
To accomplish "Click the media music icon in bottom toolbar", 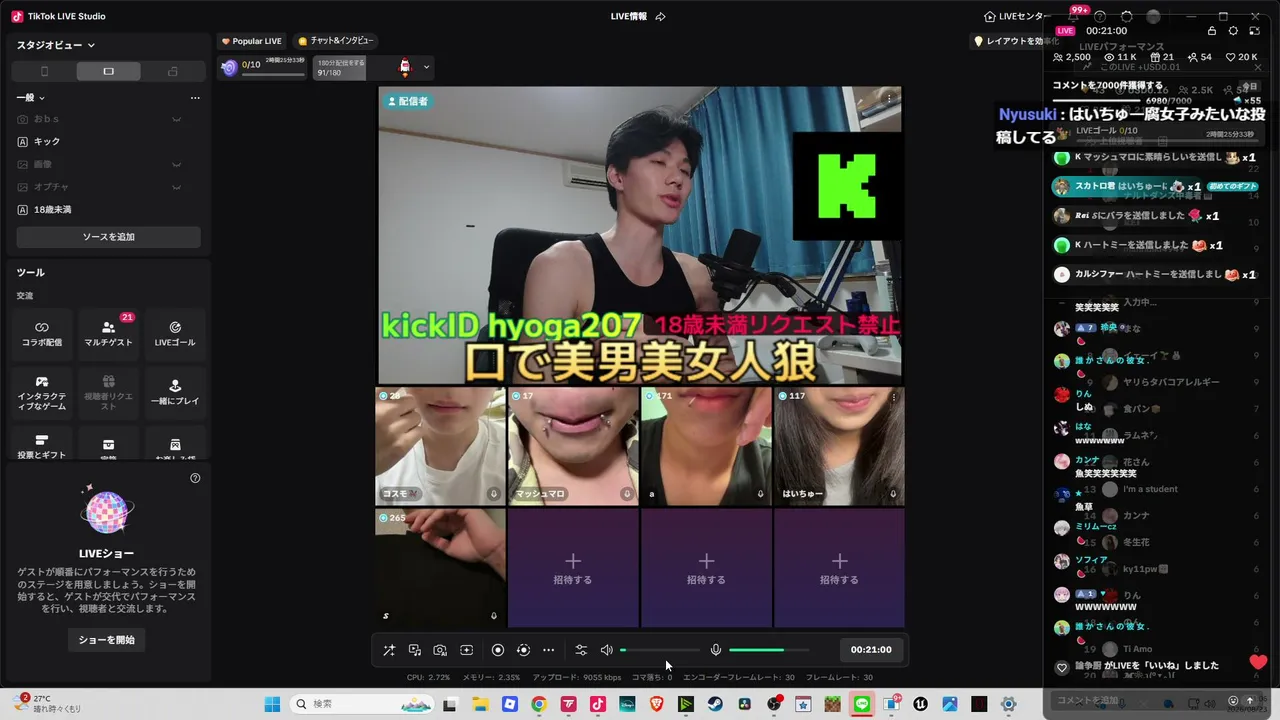I will pyautogui.click(x=415, y=650).
